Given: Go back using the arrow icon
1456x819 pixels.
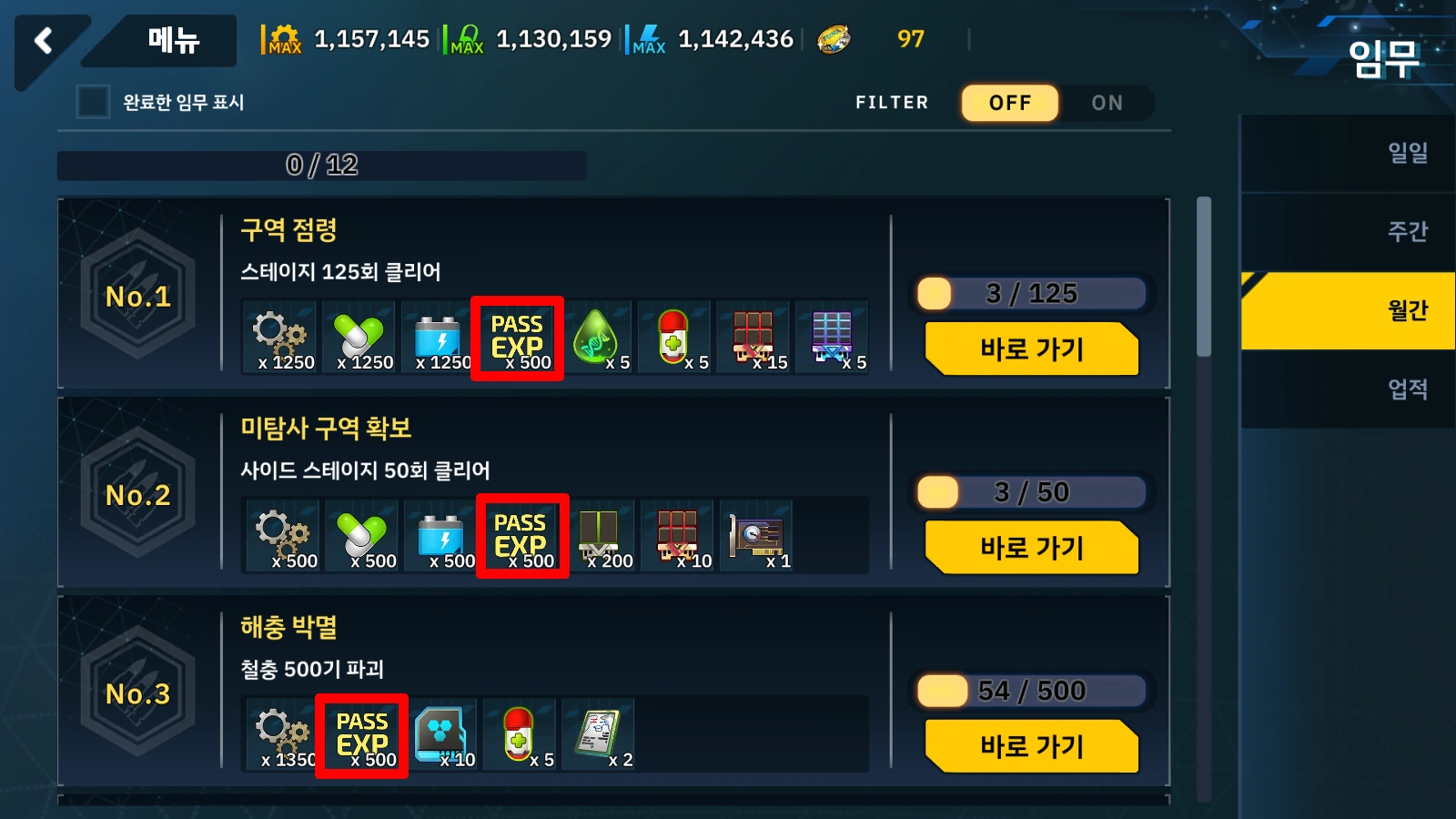Looking at the screenshot, I should pos(43,40).
